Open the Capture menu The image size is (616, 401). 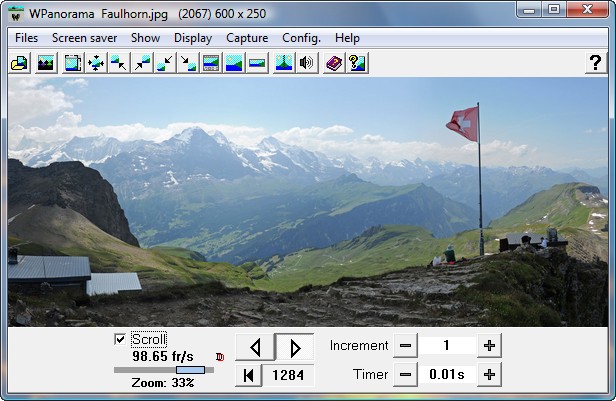click(x=247, y=38)
